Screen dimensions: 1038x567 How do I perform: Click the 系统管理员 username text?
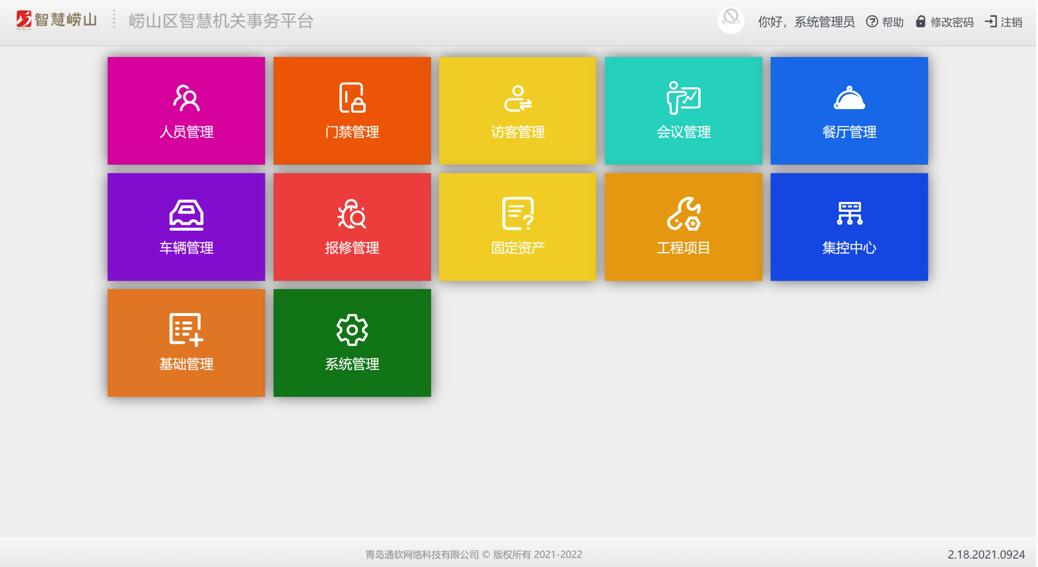(824, 22)
